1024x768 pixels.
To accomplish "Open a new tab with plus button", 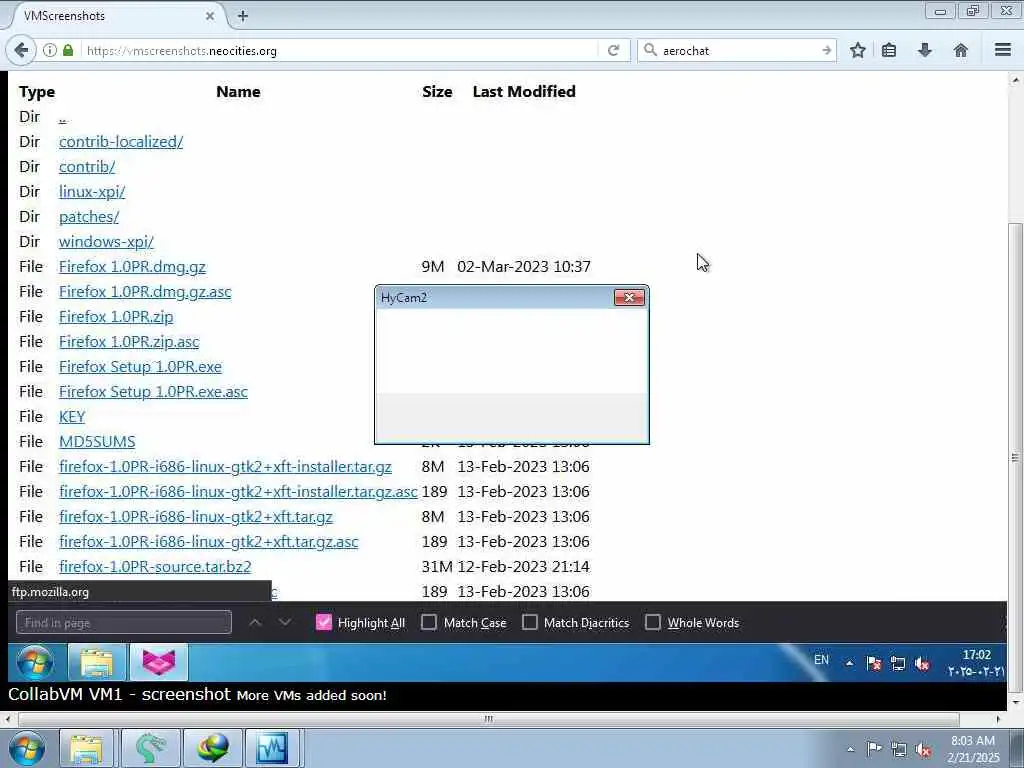I will tap(243, 16).
